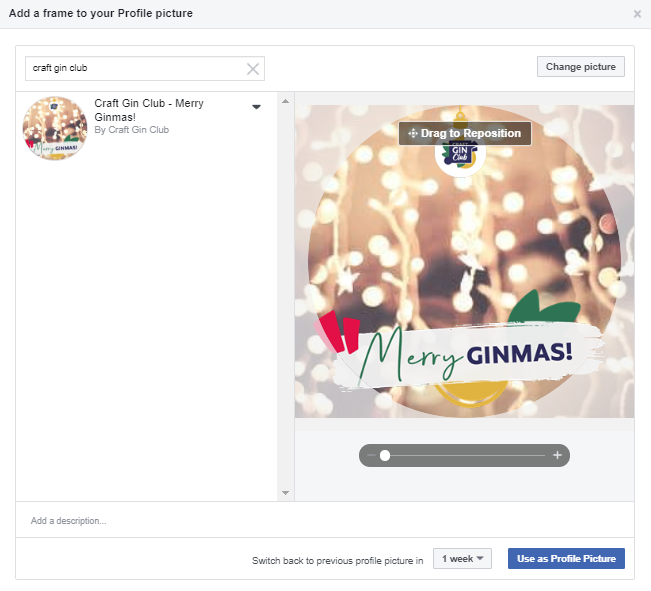
Task: Close the Add a frame dialog
Action: [637, 14]
